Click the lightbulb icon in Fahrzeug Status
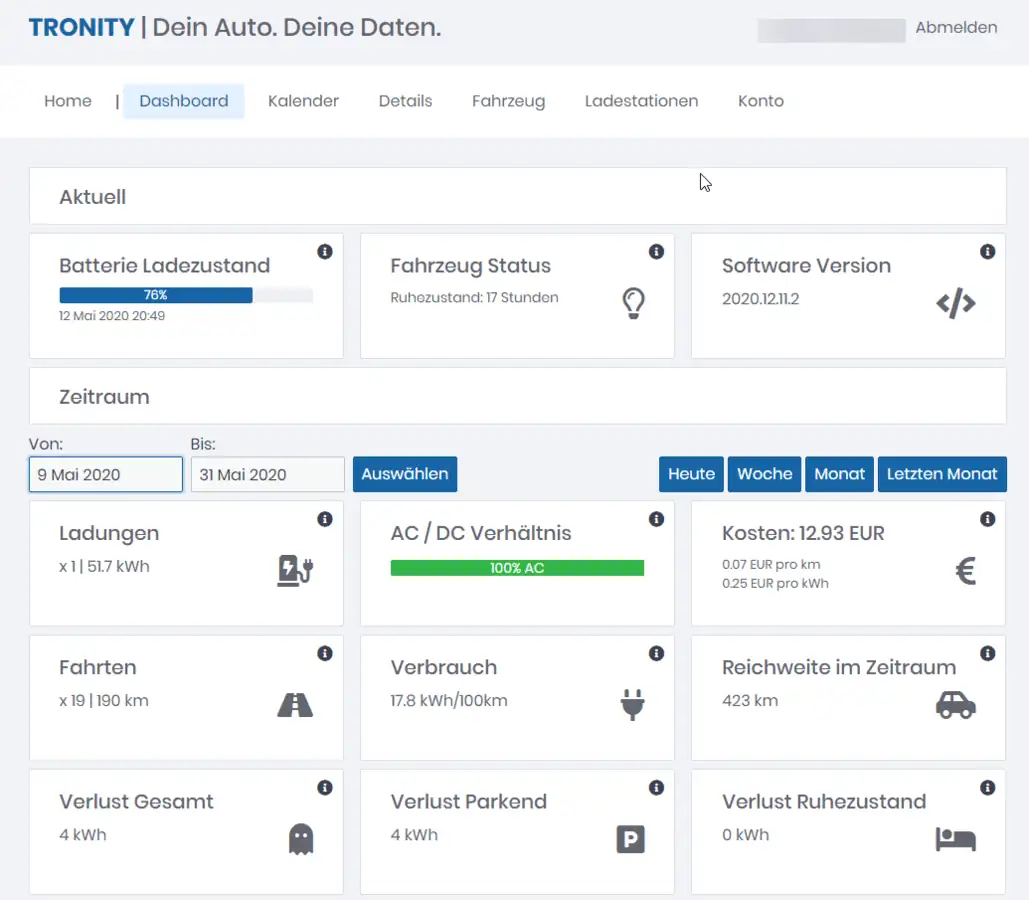This screenshot has height=900, width=1029. 632,303
